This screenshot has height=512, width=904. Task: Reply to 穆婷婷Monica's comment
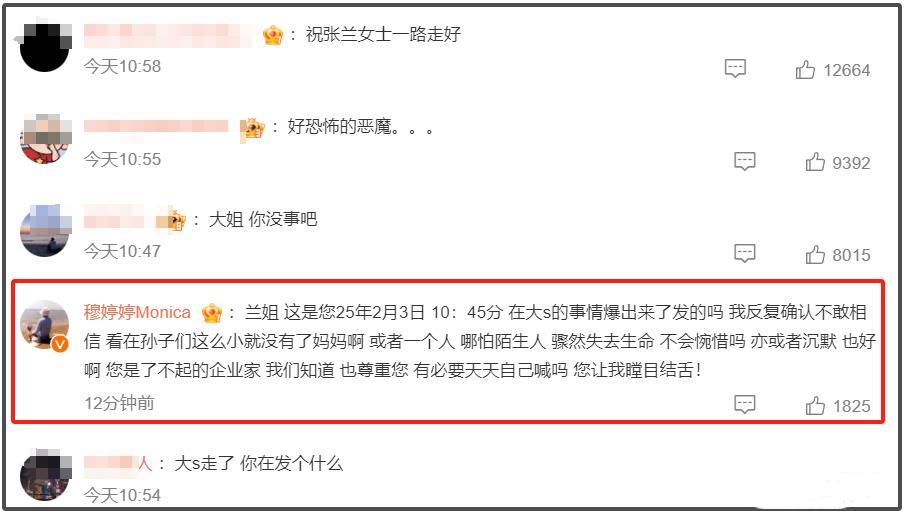coord(744,404)
